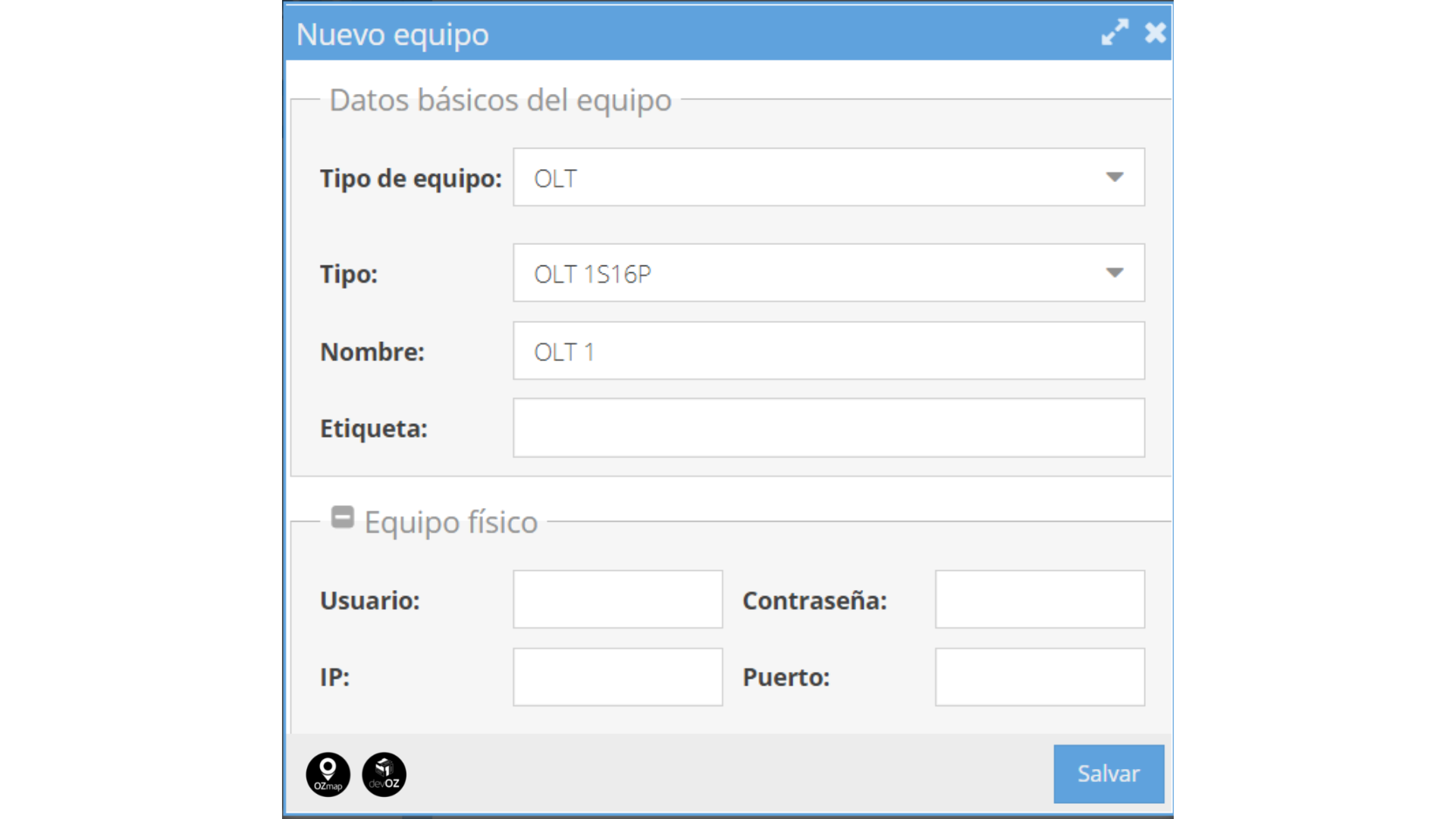The height and width of the screenshot is (819, 1456).
Task: Click into the IP address field
Action: 617,677
